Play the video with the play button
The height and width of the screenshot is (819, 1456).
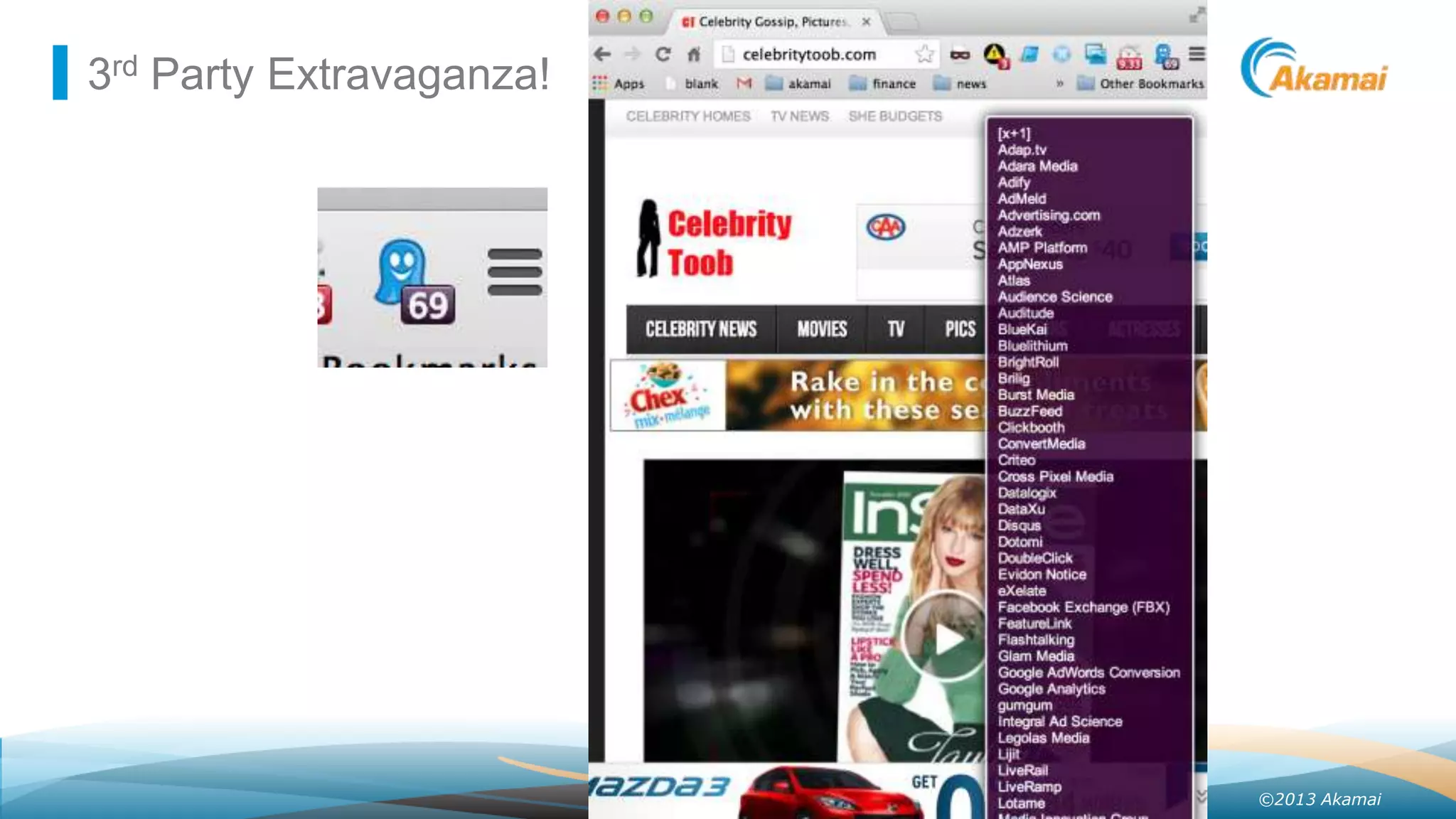point(945,638)
